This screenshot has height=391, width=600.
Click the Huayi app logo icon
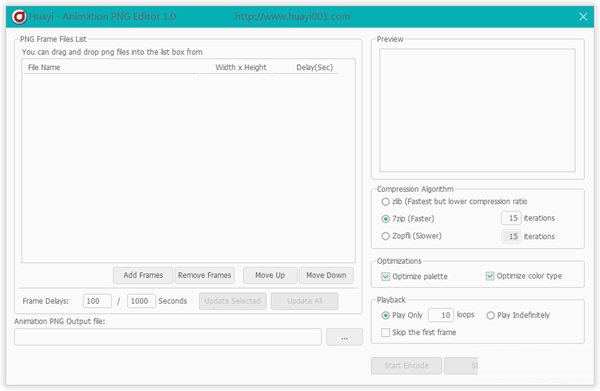19,17
